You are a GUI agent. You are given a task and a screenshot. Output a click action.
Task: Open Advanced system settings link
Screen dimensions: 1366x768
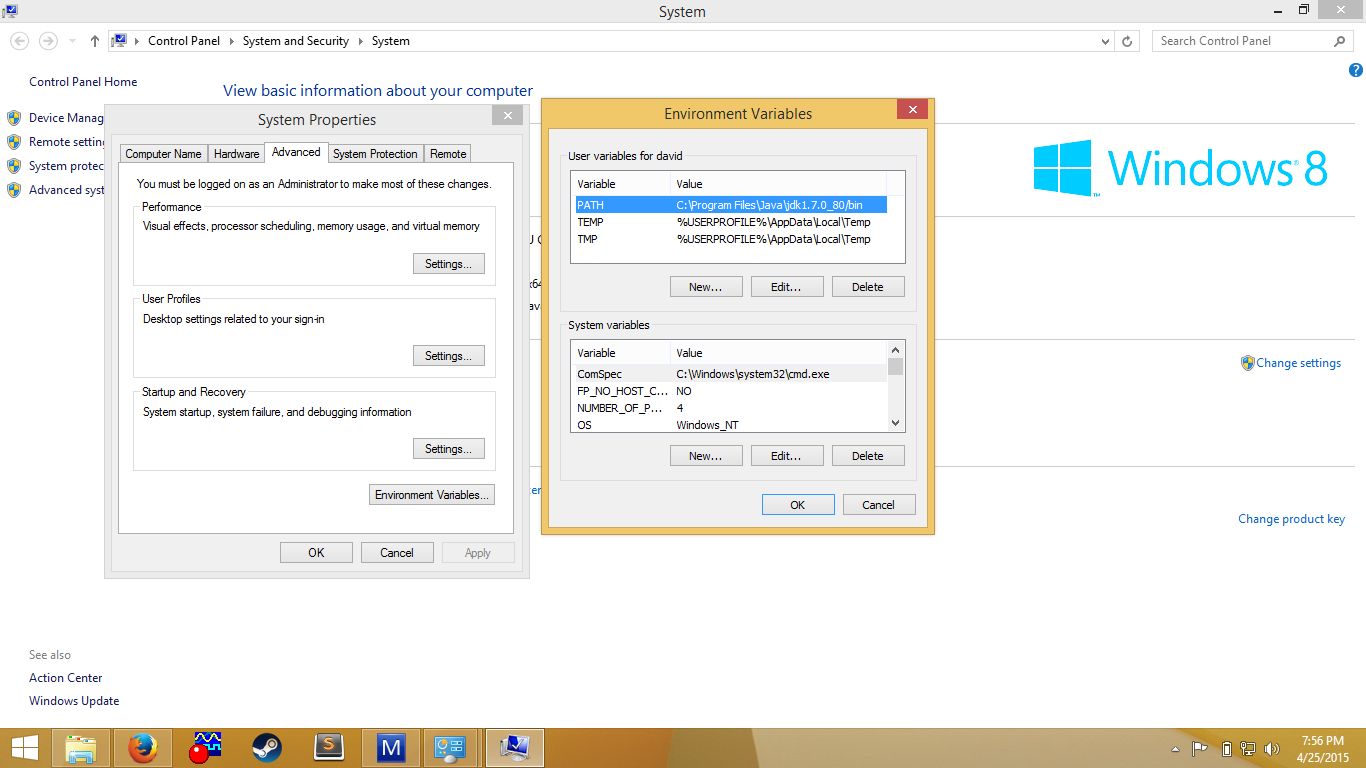67,190
